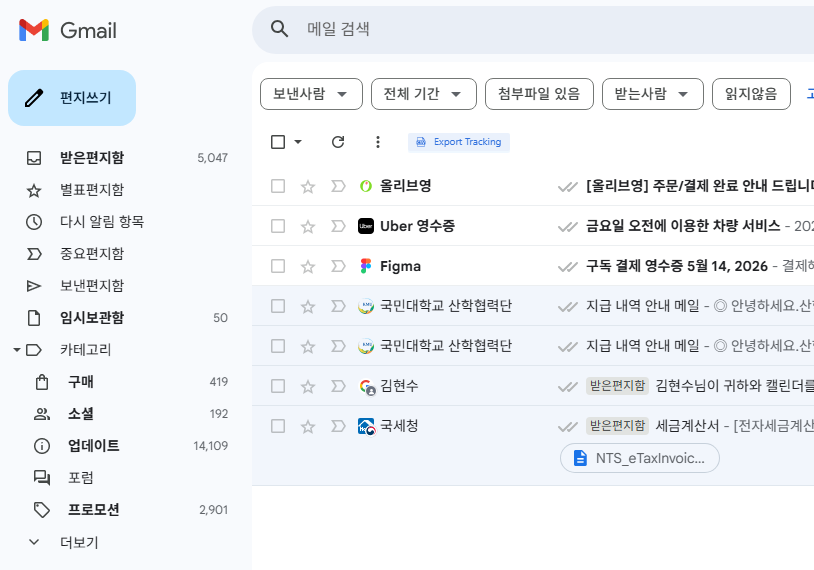Open the three-dot more options menu

378,142
